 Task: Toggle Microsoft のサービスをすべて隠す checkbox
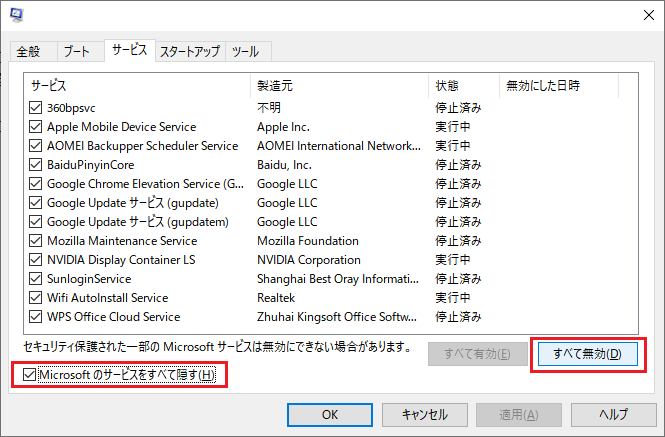(x=29, y=375)
